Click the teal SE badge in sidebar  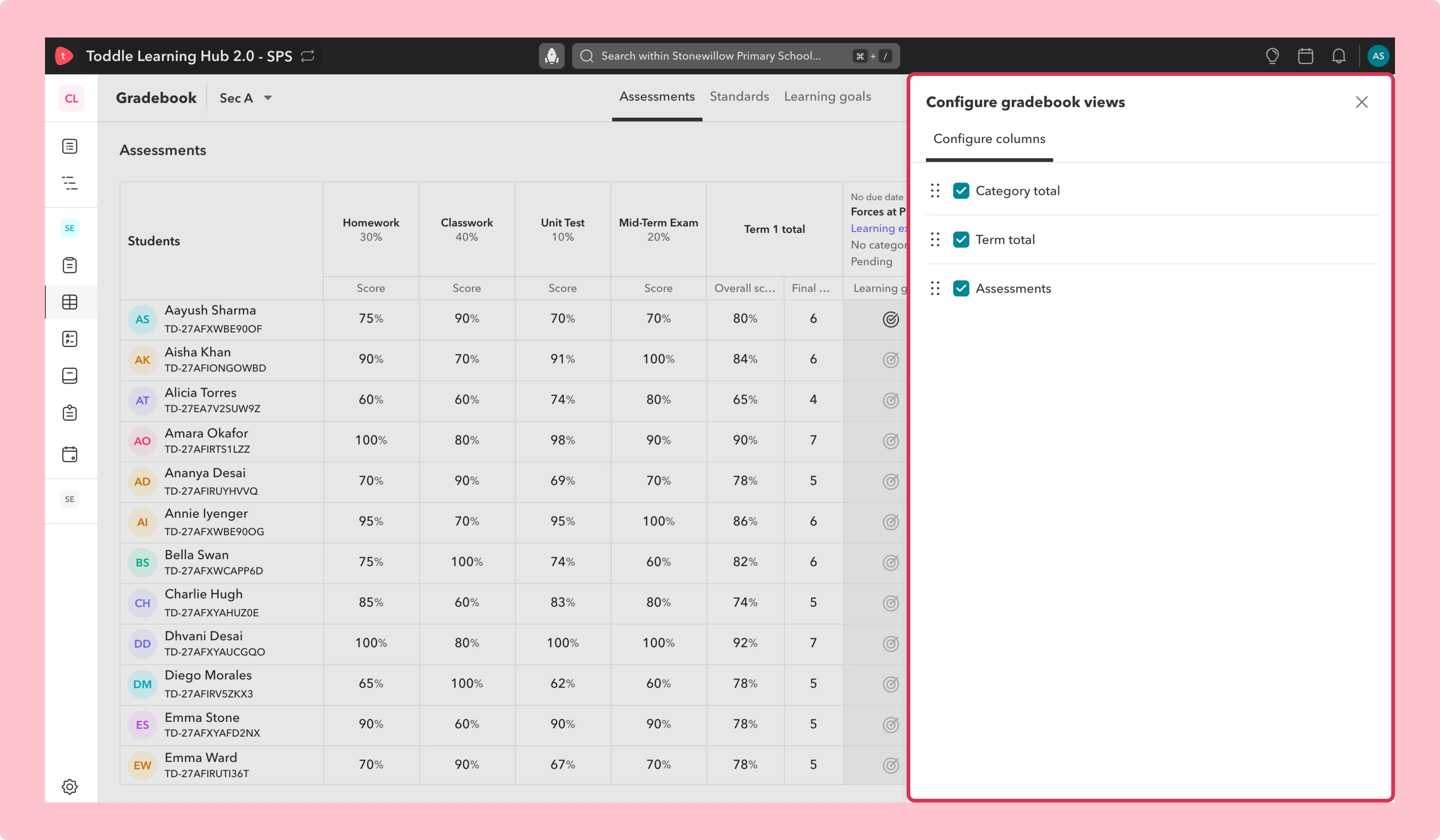pyautogui.click(x=70, y=228)
